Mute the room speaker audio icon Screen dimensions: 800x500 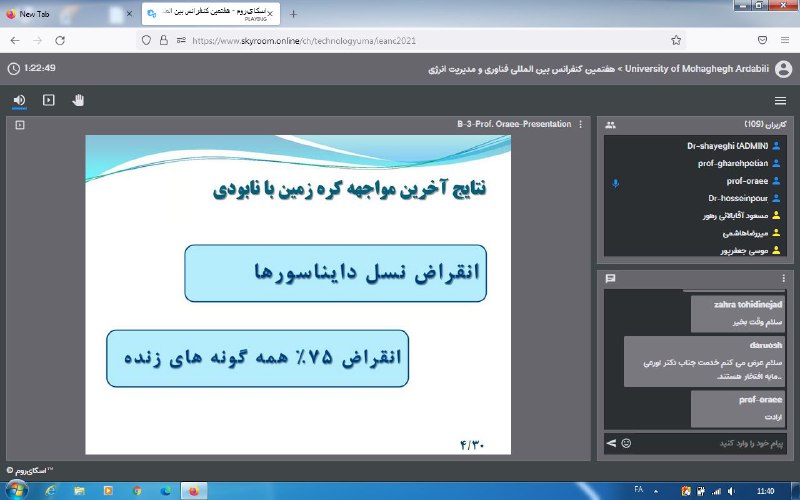pos(19,100)
